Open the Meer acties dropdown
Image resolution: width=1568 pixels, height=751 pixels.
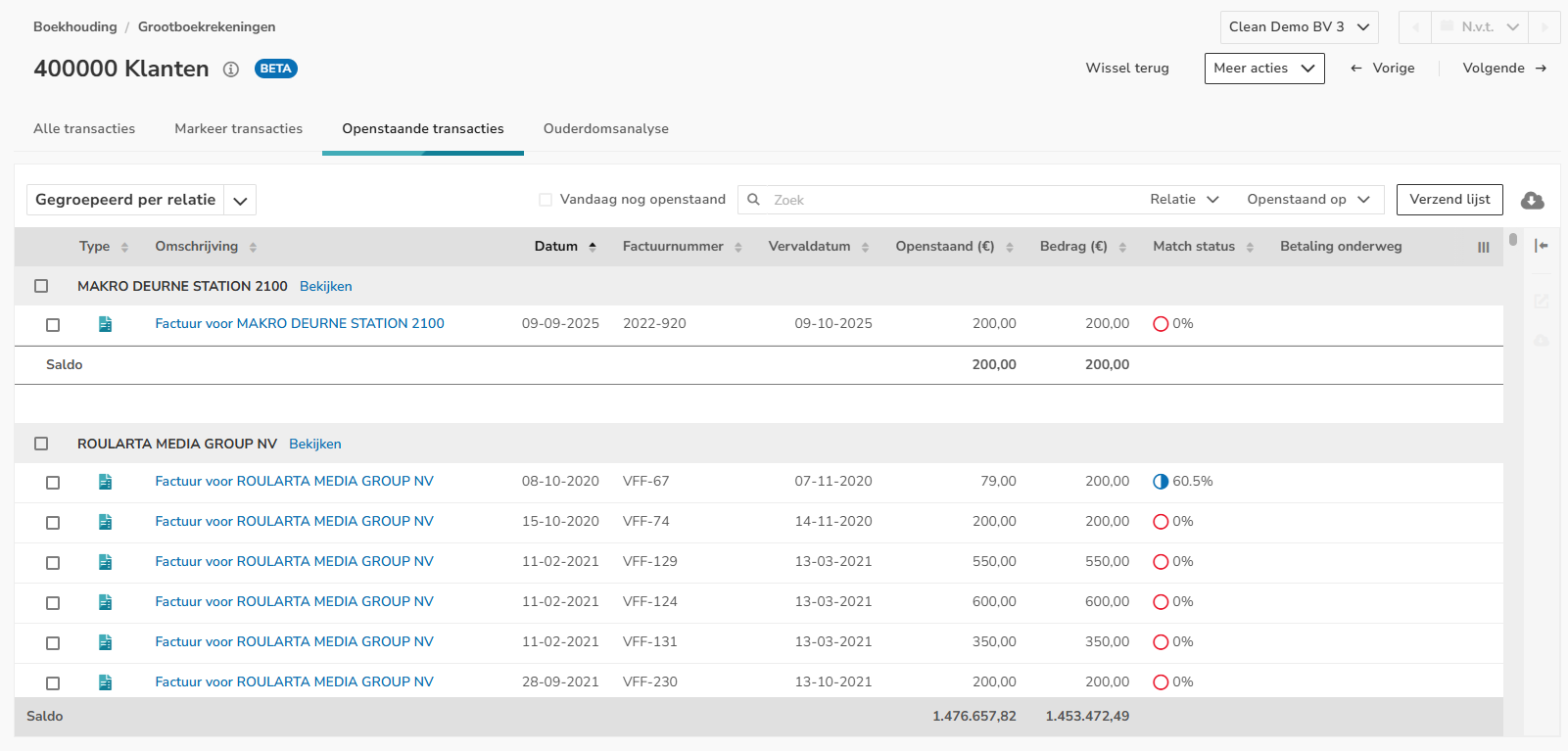(x=1263, y=69)
